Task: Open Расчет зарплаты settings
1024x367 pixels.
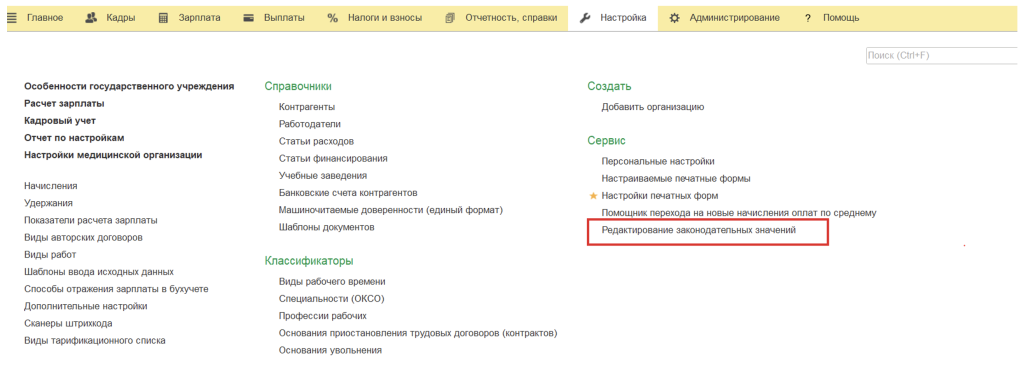Action: (x=64, y=103)
